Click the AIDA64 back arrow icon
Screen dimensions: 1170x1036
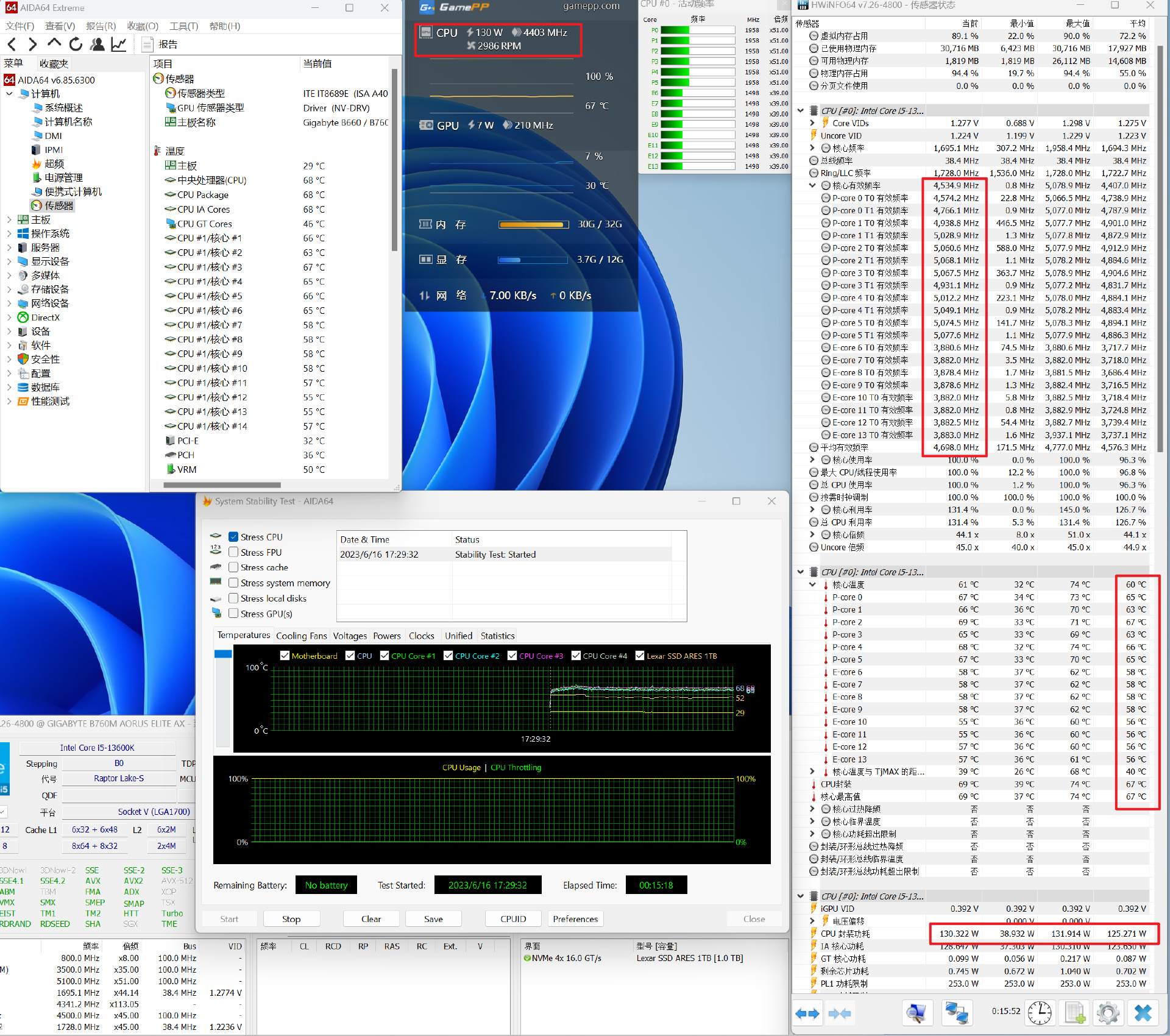click(12, 44)
